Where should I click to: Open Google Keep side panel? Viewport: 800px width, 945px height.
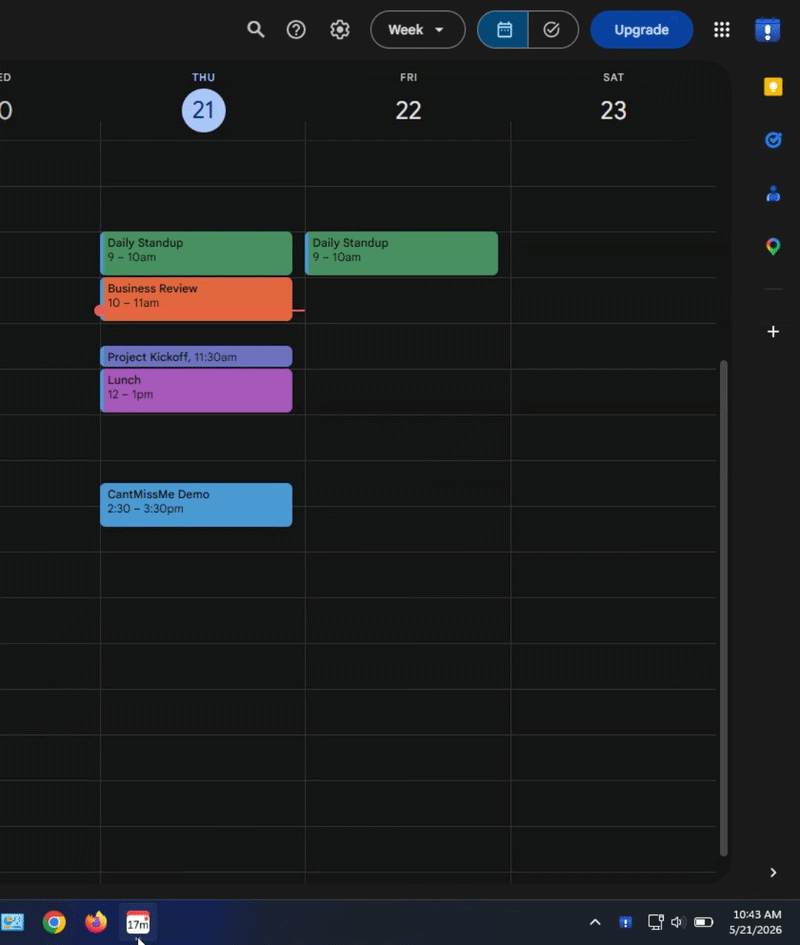(773, 87)
